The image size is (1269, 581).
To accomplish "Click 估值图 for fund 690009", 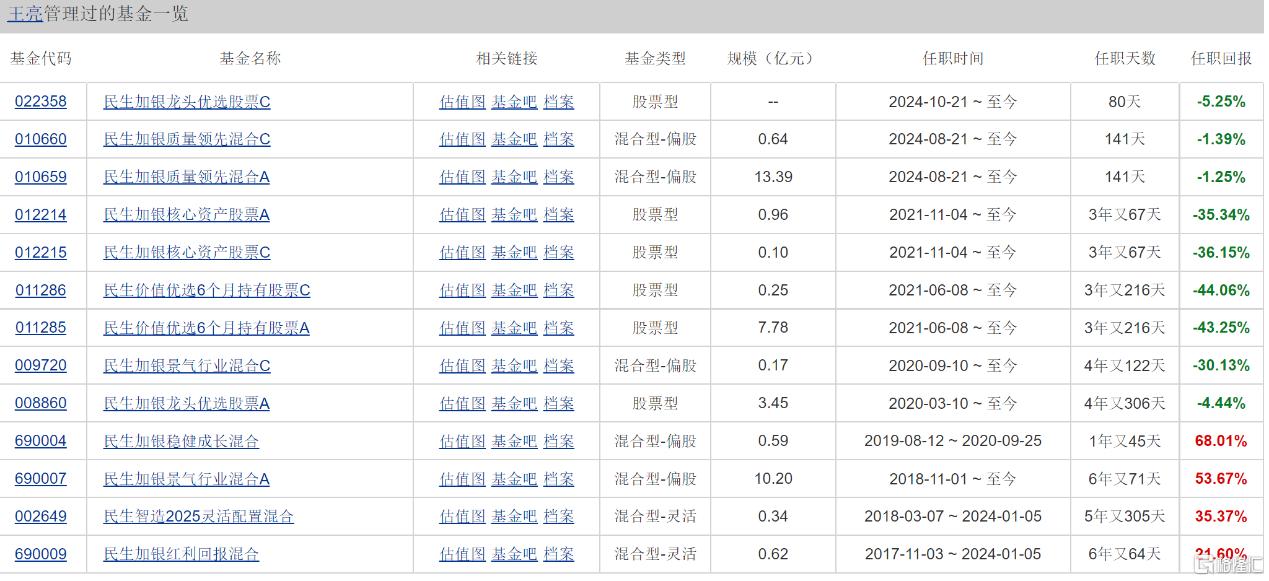I will [462, 554].
